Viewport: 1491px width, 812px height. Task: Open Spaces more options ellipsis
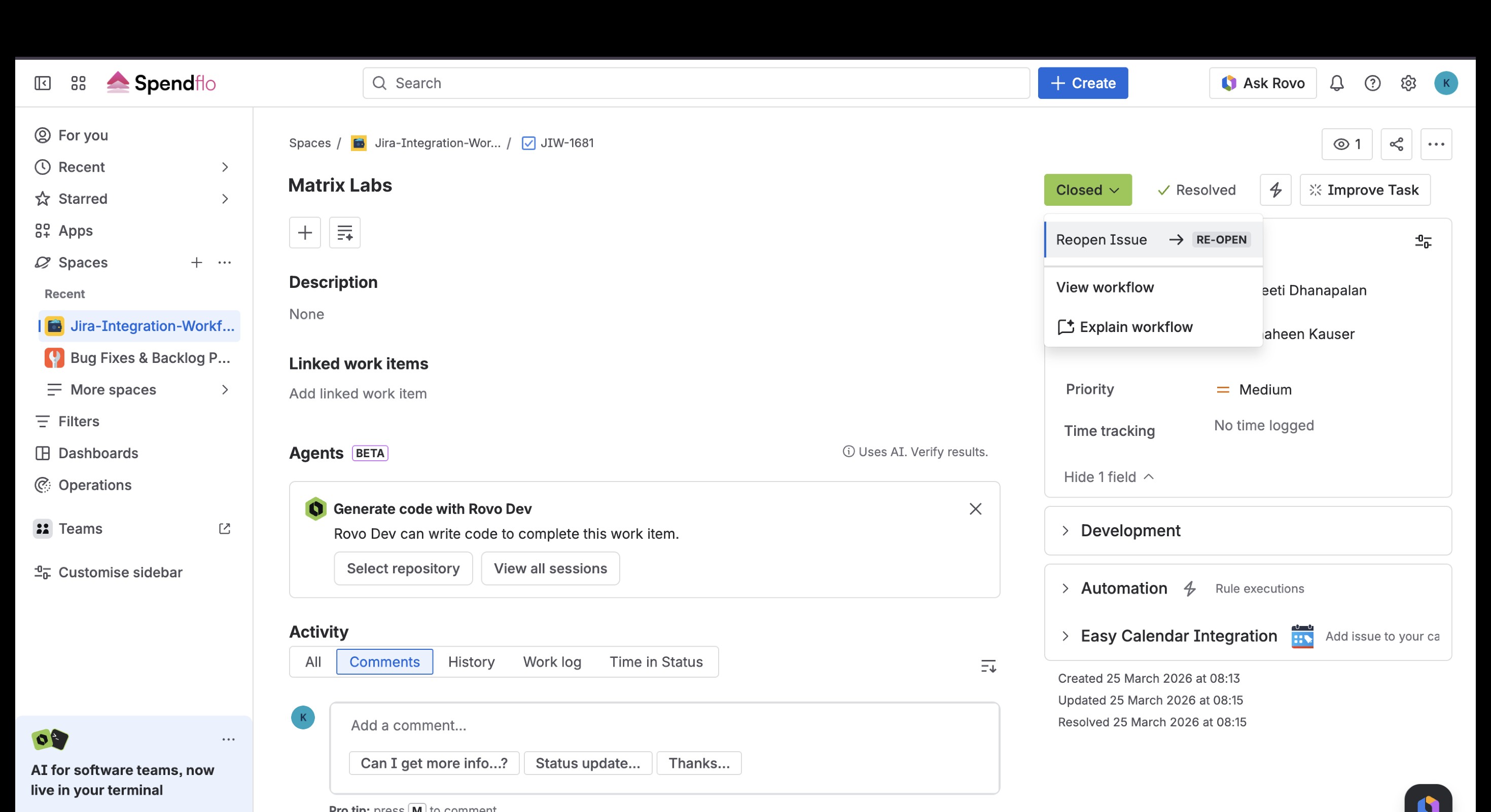pos(225,263)
